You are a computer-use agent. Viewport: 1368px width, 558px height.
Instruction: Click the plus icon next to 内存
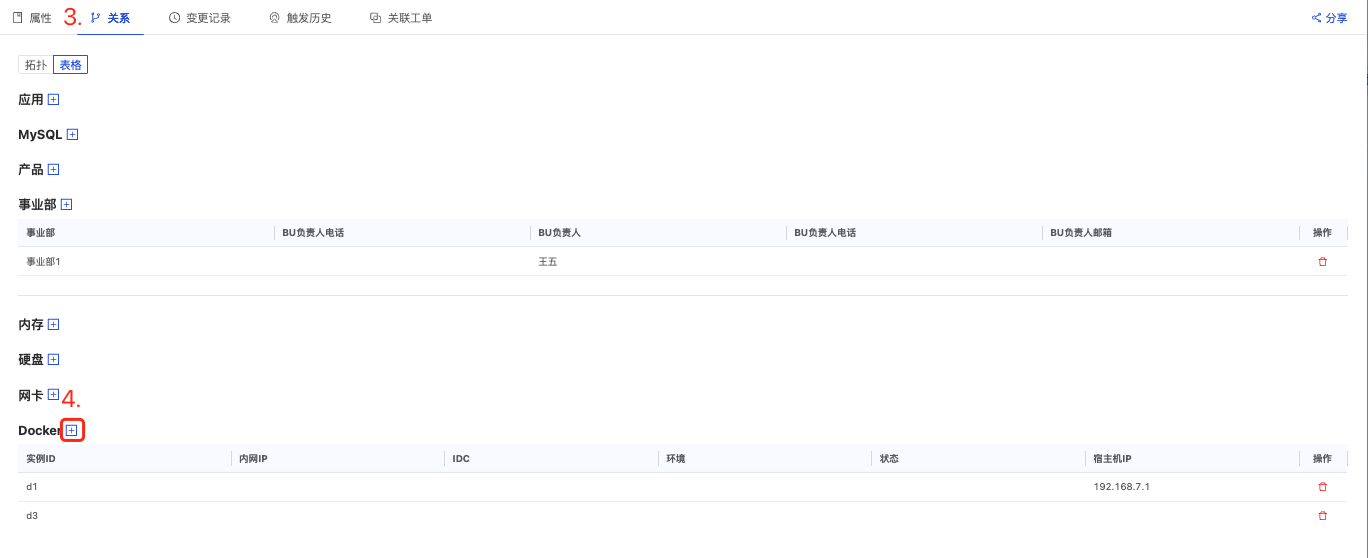pos(54,325)
